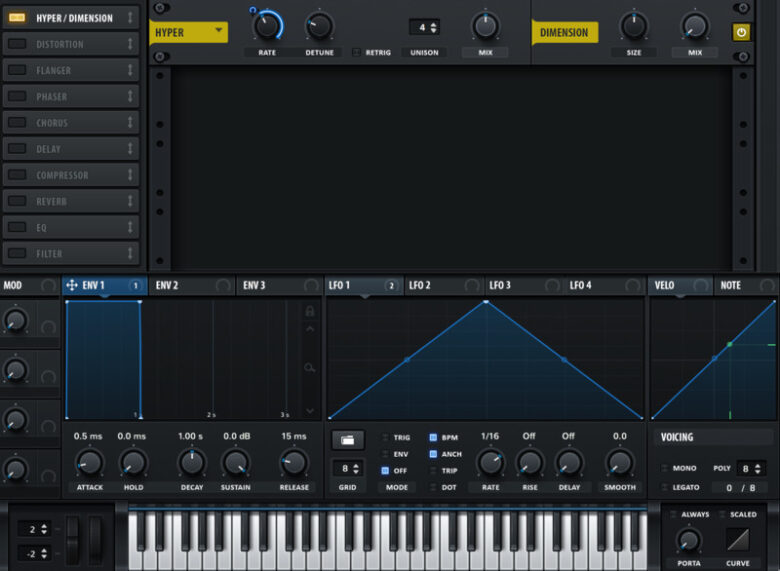Select TRIG LFO mode
The width and height of the screenshot is (780, 571).
tap(385, 437)
